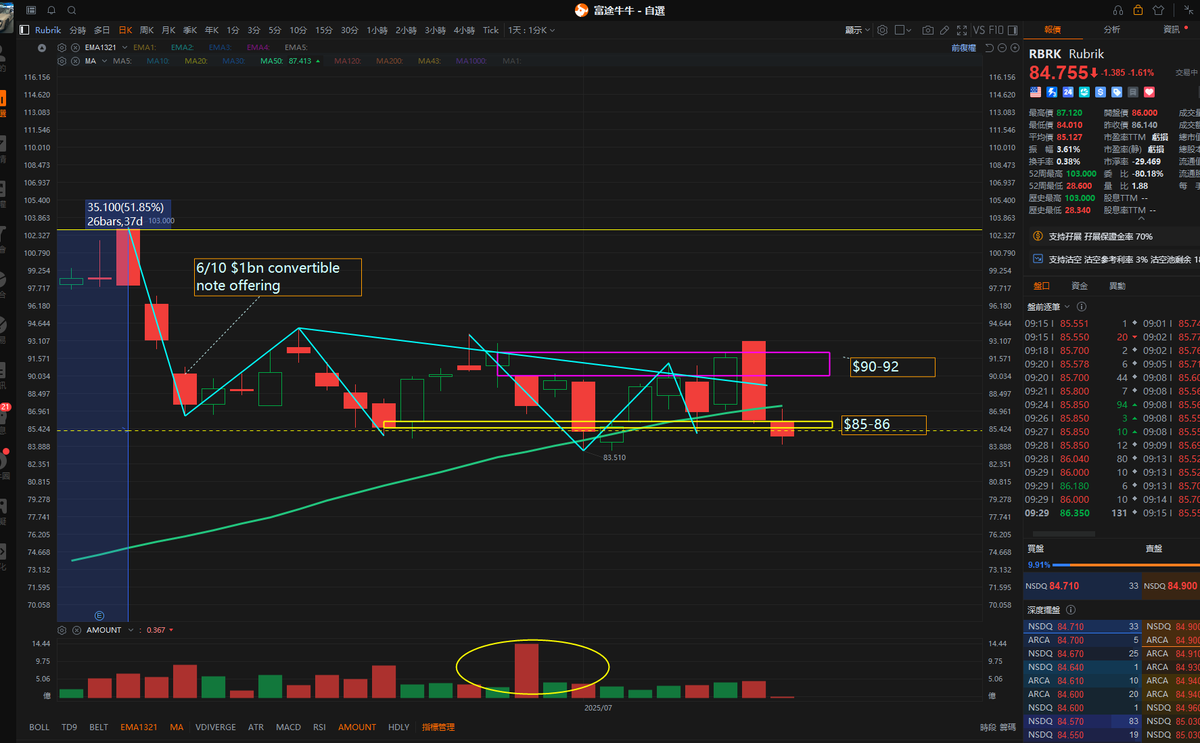Image resolution: width=1200 pixels, height=743 pixels.
Task: Click the heart favorite icon
Action: 1149,91
